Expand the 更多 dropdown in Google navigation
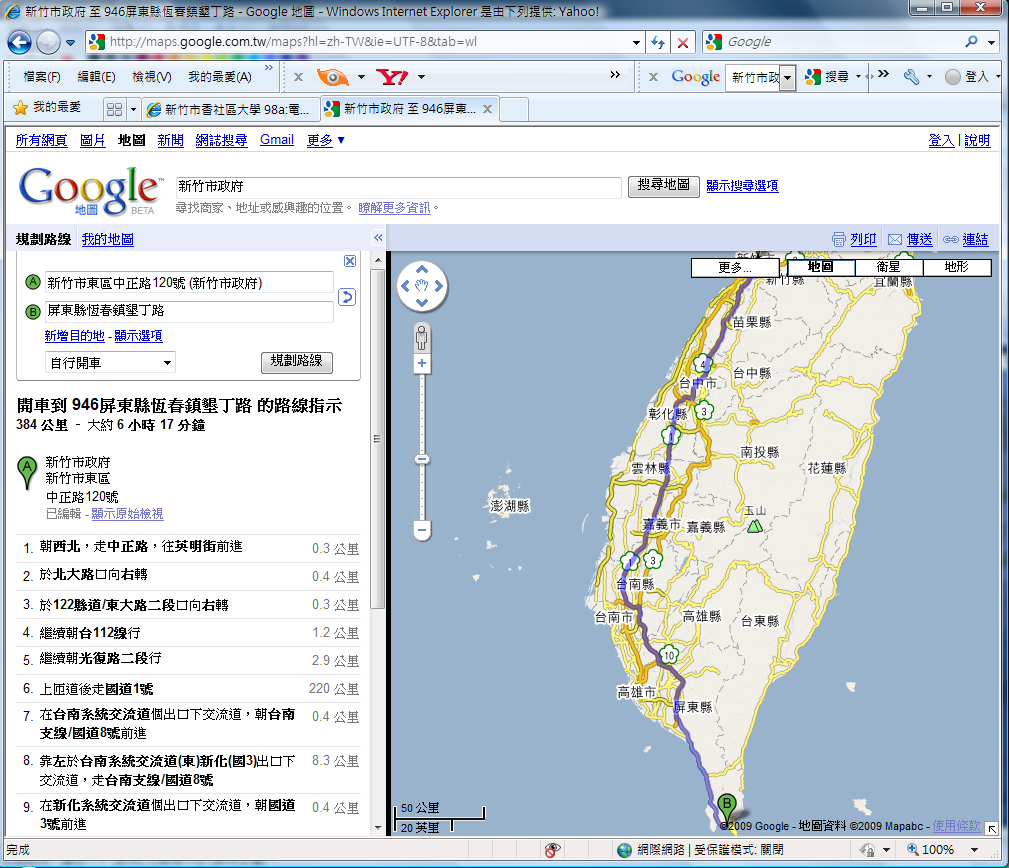 pos(326,140)
